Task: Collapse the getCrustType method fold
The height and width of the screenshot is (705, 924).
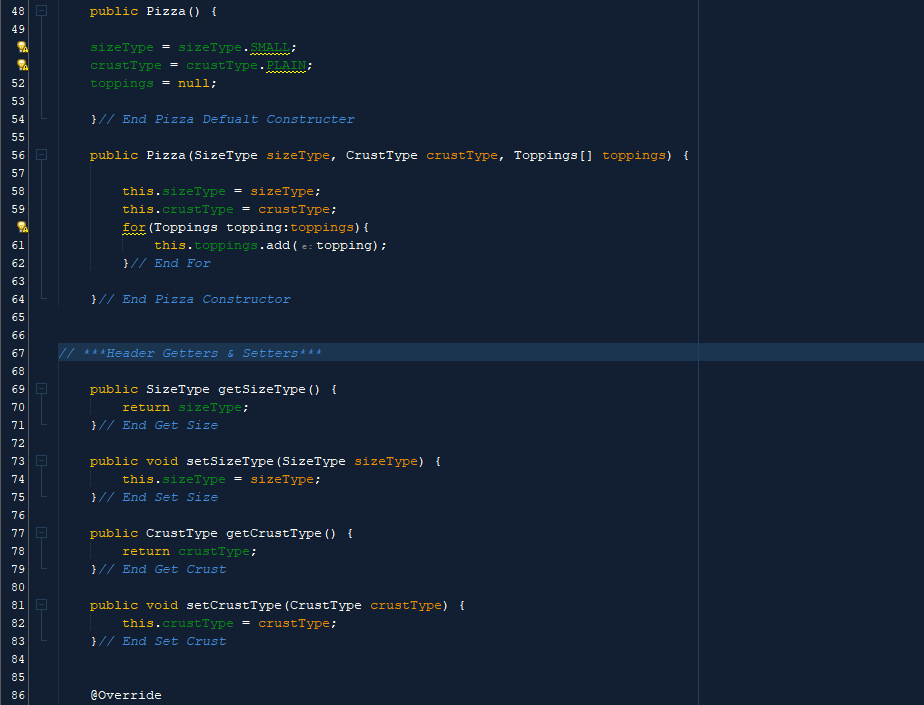Action: click(41, 533)
